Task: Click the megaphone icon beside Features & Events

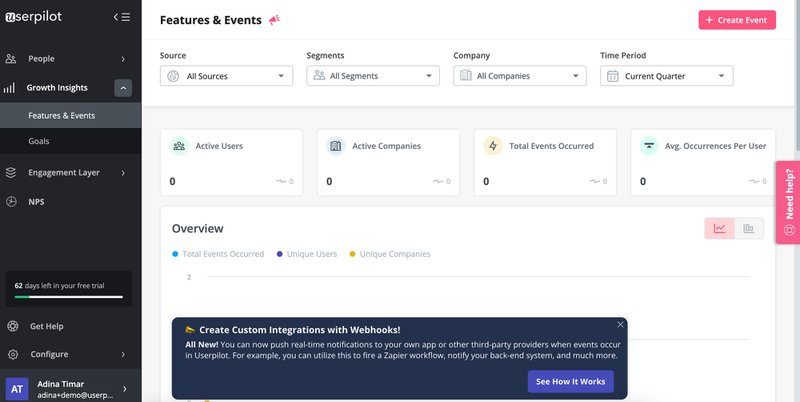Action: pyautogui.click(x=274, y=20)
